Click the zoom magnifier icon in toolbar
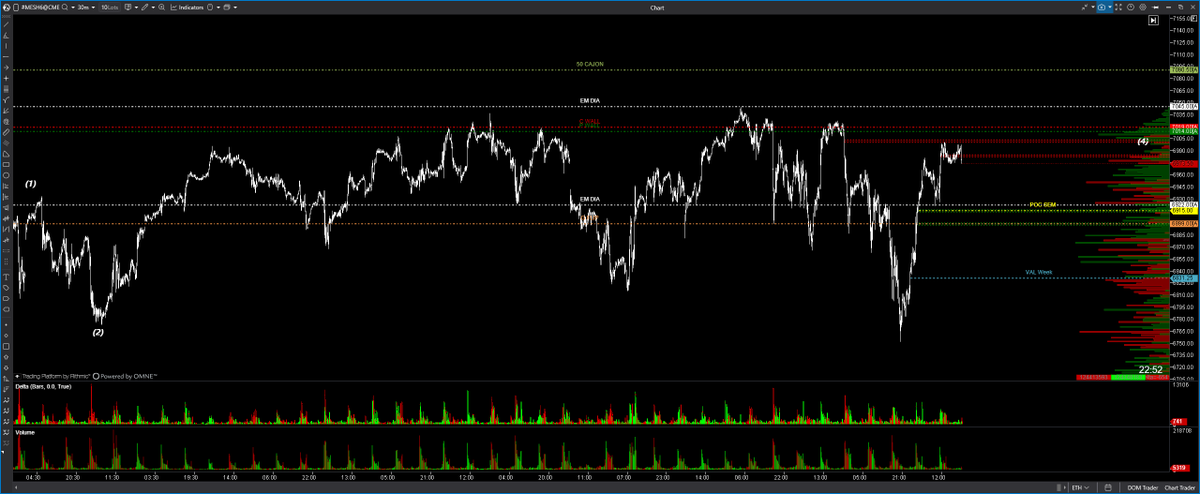This screenshot has width=1200, height=494. tap(162, 7)
